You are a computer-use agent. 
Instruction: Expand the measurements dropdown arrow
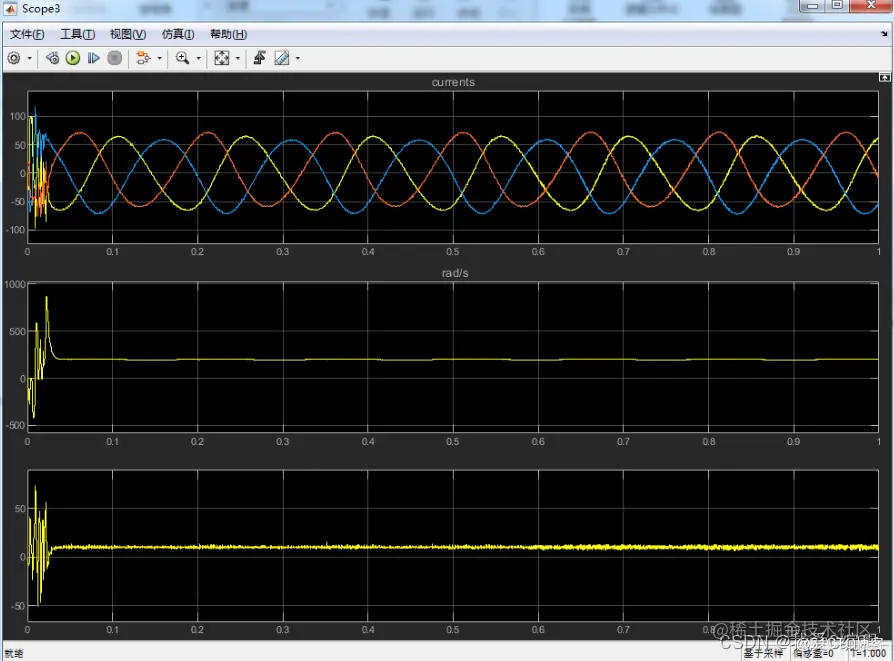298,58
